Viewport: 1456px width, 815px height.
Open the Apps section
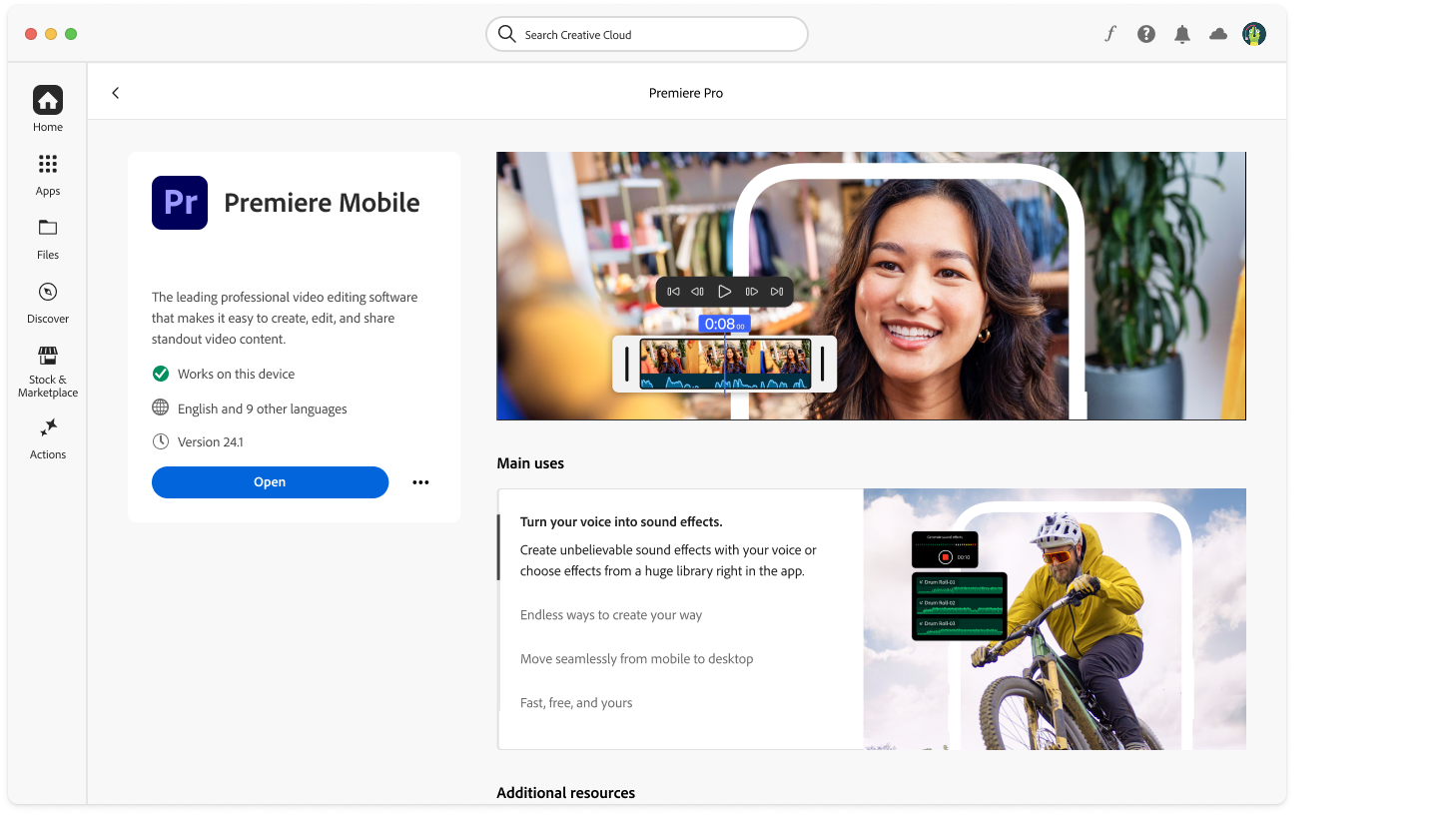tap(48, 175)
